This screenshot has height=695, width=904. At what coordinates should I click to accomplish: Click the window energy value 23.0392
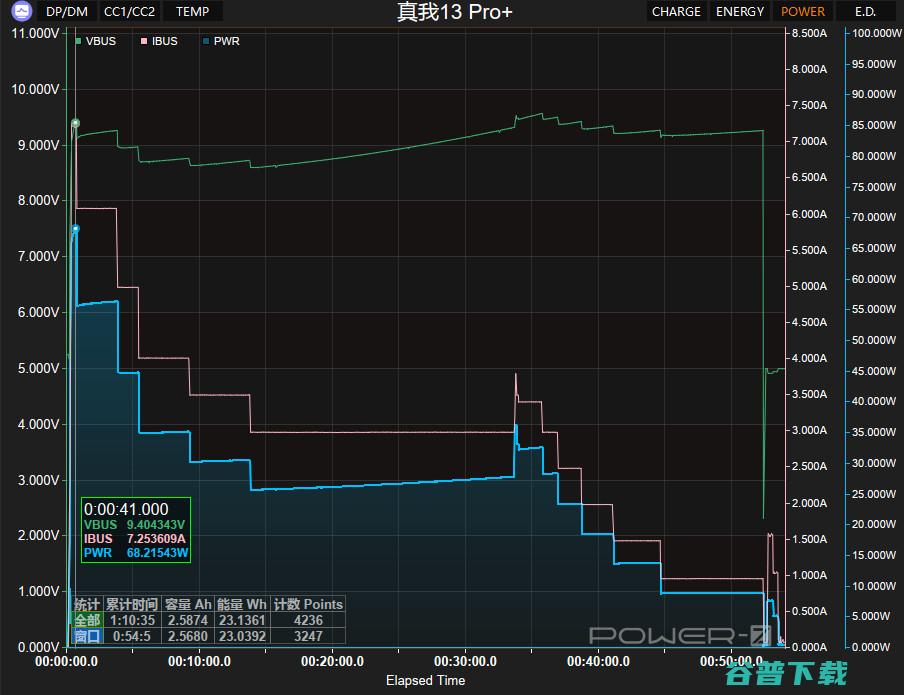[x=242, y=636]
